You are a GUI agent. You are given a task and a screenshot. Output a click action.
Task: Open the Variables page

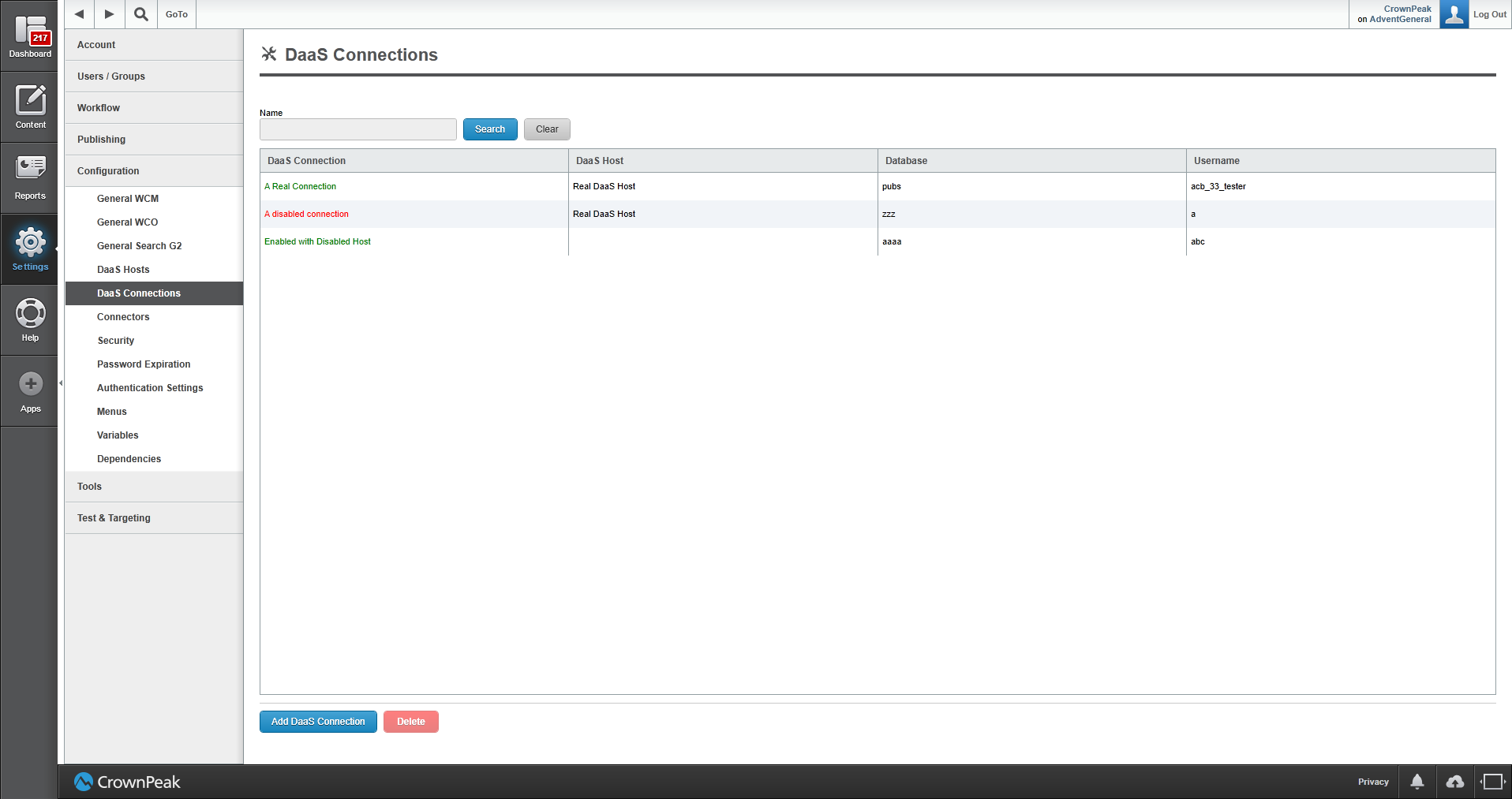pyautogui.click(x=154, y=435)
